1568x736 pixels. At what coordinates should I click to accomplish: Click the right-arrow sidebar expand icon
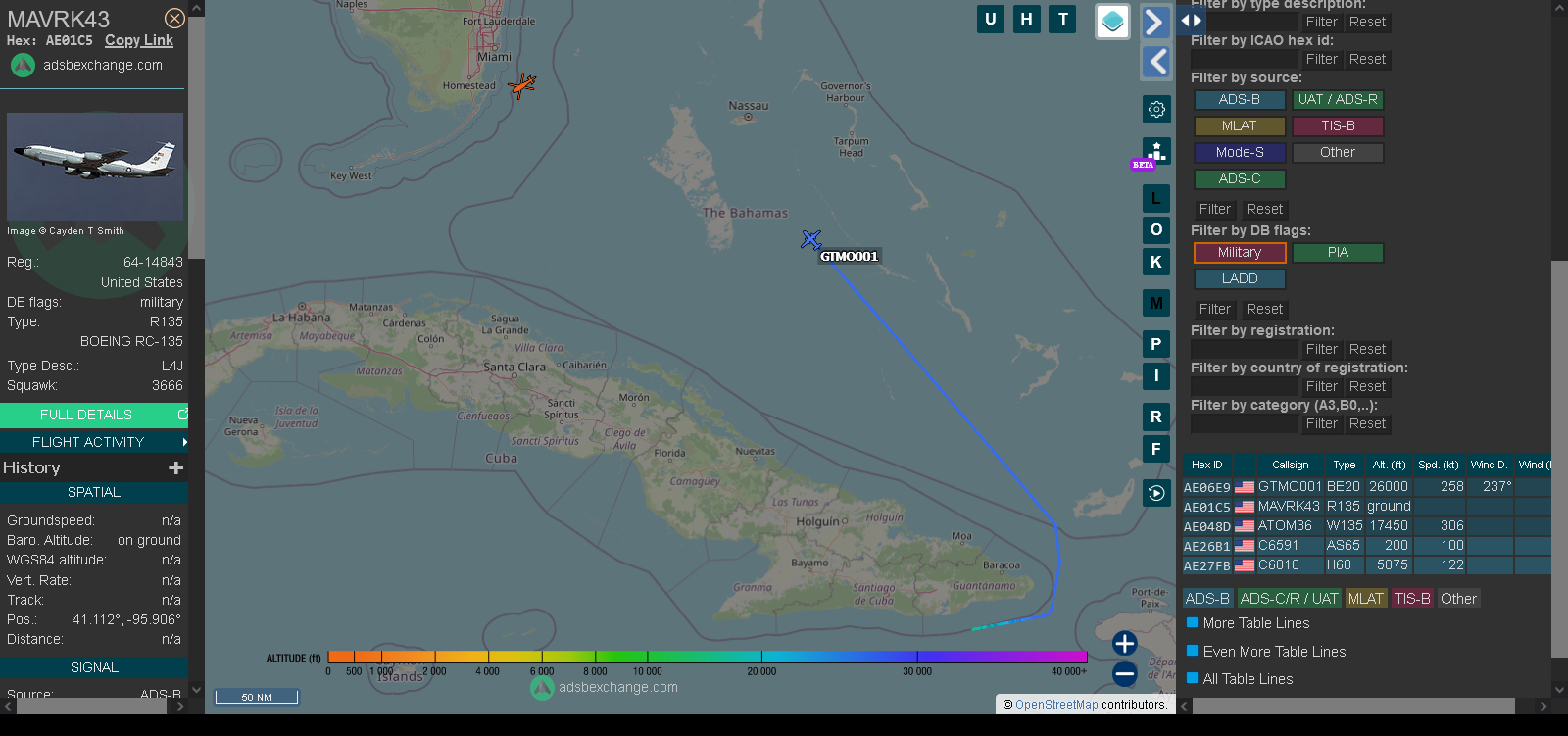pyautogui.click(x=1156, y=22)
